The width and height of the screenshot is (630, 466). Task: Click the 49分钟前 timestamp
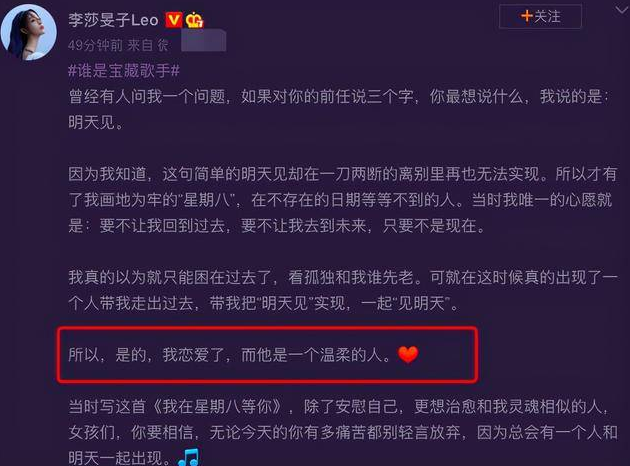point(95,45)
